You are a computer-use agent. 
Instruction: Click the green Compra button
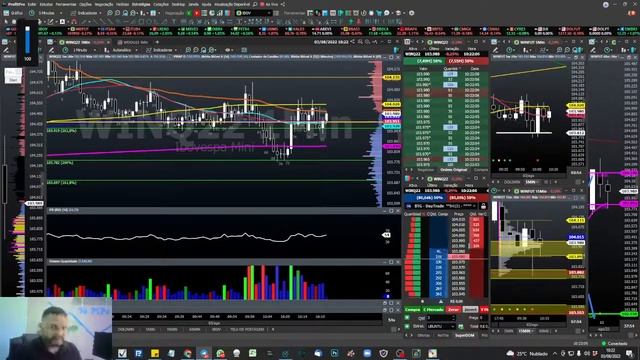point(412,310)
